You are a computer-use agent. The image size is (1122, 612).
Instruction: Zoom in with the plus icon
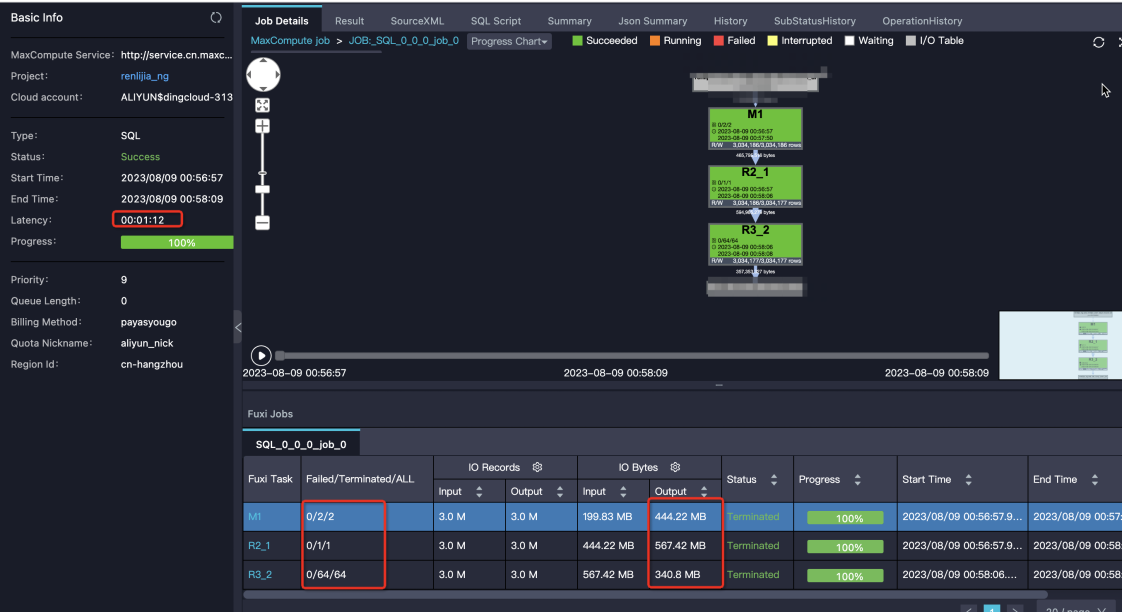point(263,126)
